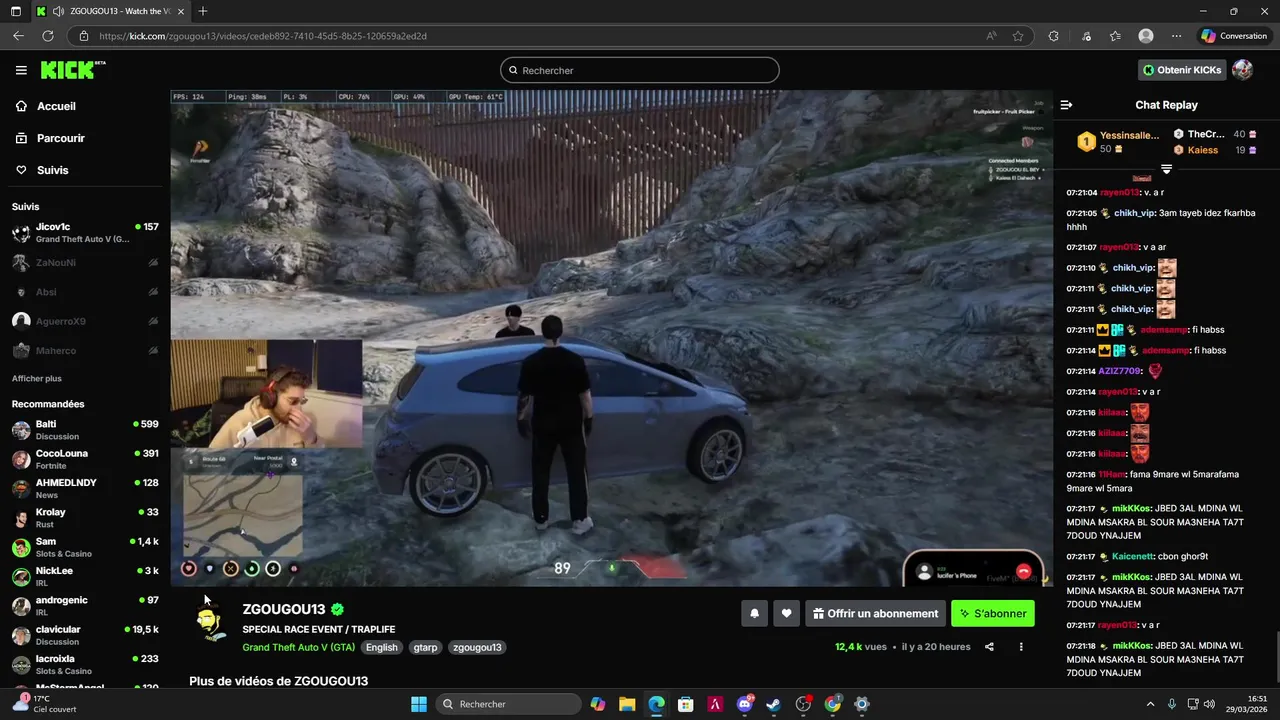Image resolution: width=1280 pixels, height=720 pixels.
Task: Toggle the notification bell for ZGOUGOU13
Action: (755, 614)
